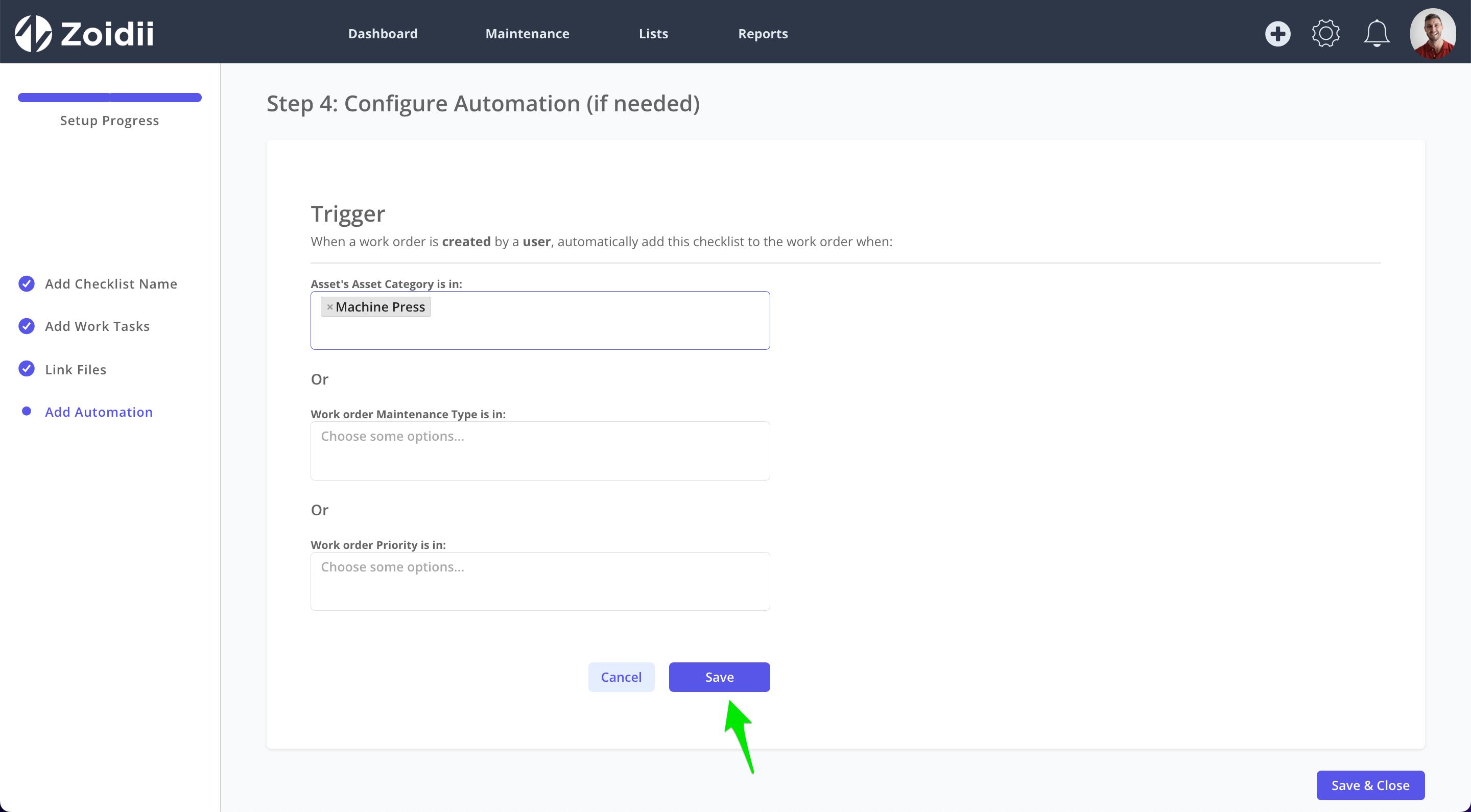Click the Save & Close button
Screen dimensions: 1471x812
[x=1370, y=786]
